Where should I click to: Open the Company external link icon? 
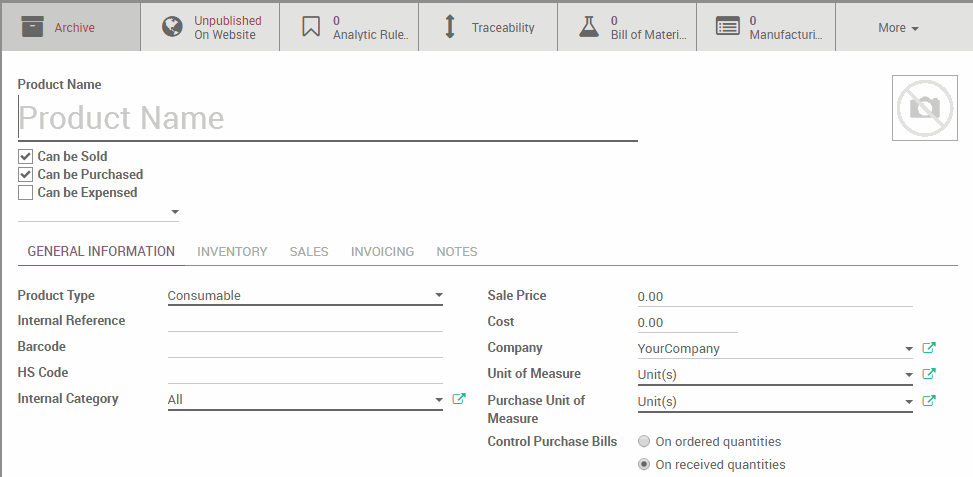point(929,348)
